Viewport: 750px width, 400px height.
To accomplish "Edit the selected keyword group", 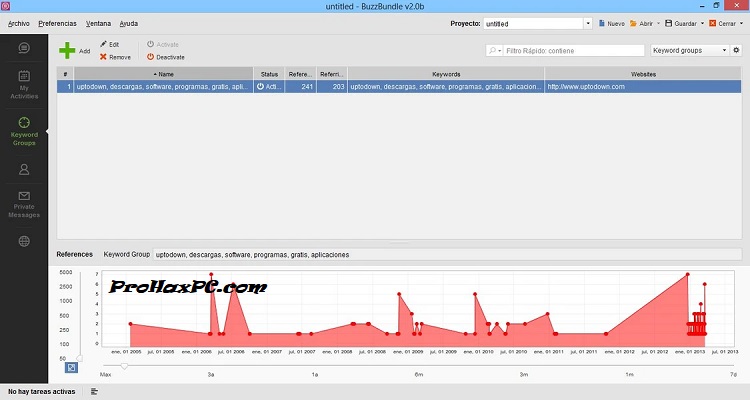I will [110, 44].
